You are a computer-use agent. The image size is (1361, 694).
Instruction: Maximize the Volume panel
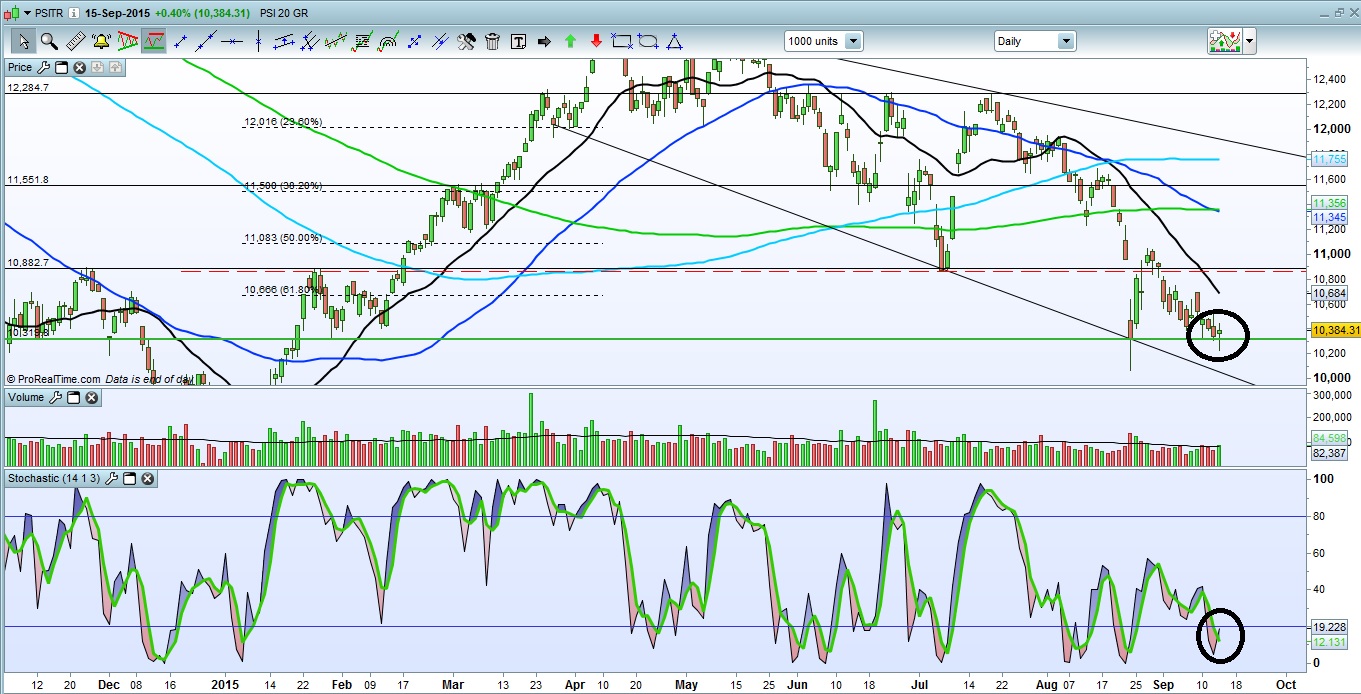coord(73,398)
